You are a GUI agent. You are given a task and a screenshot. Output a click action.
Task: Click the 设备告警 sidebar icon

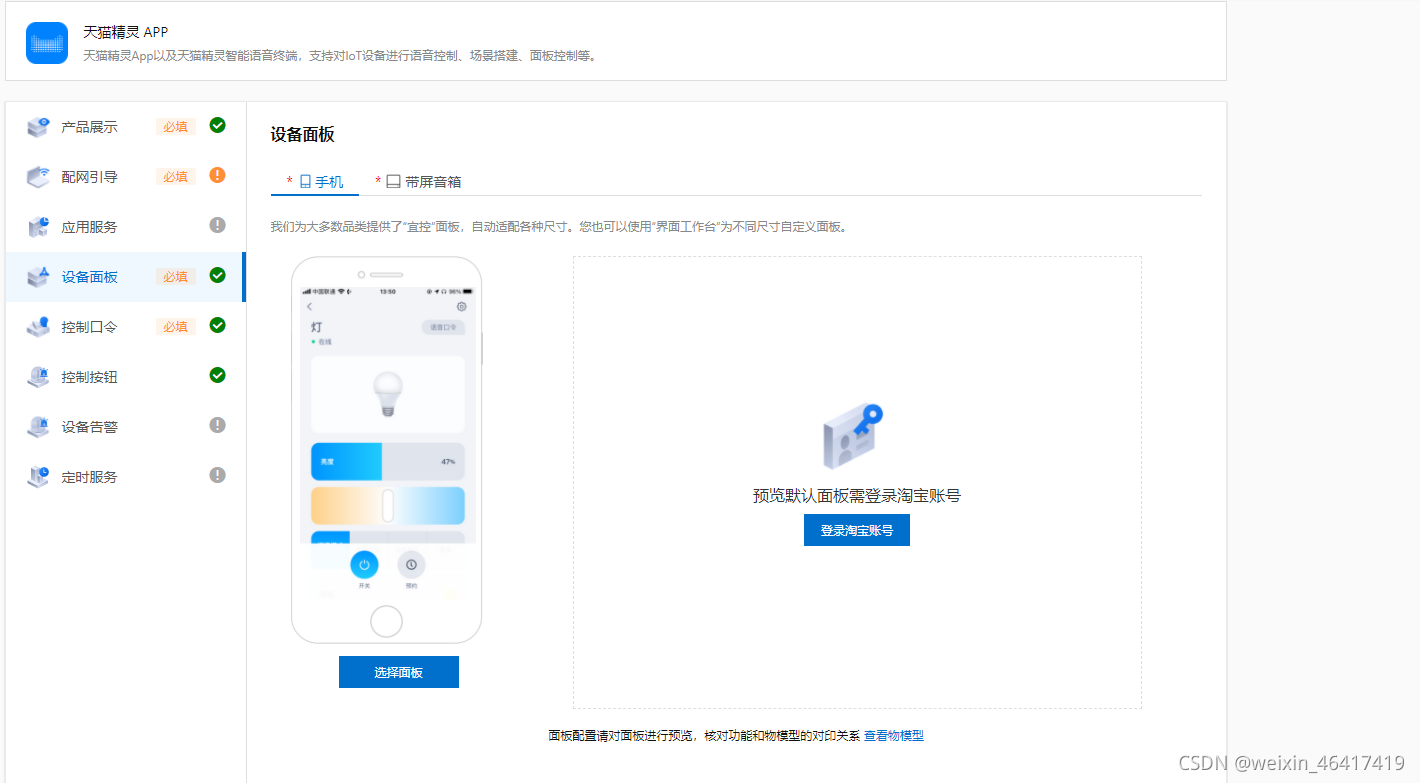point(38,427)
